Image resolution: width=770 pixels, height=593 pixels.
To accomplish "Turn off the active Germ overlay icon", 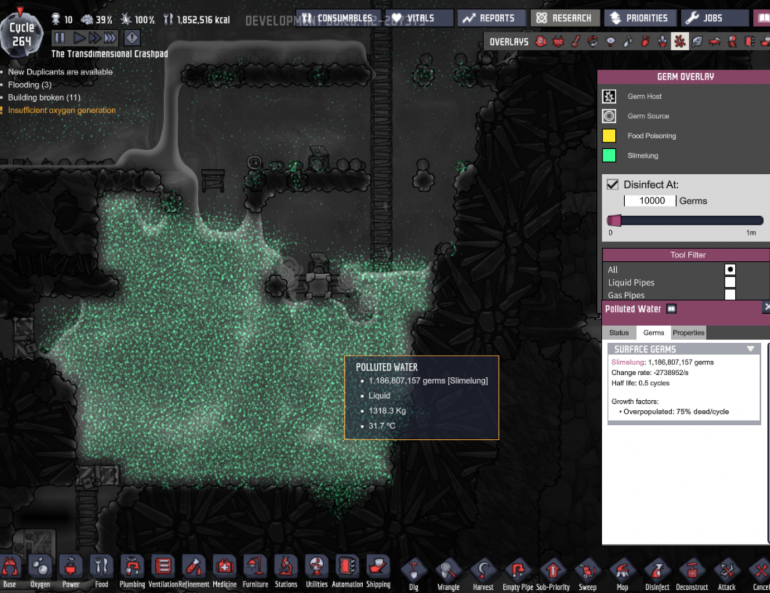I will 680,42.
